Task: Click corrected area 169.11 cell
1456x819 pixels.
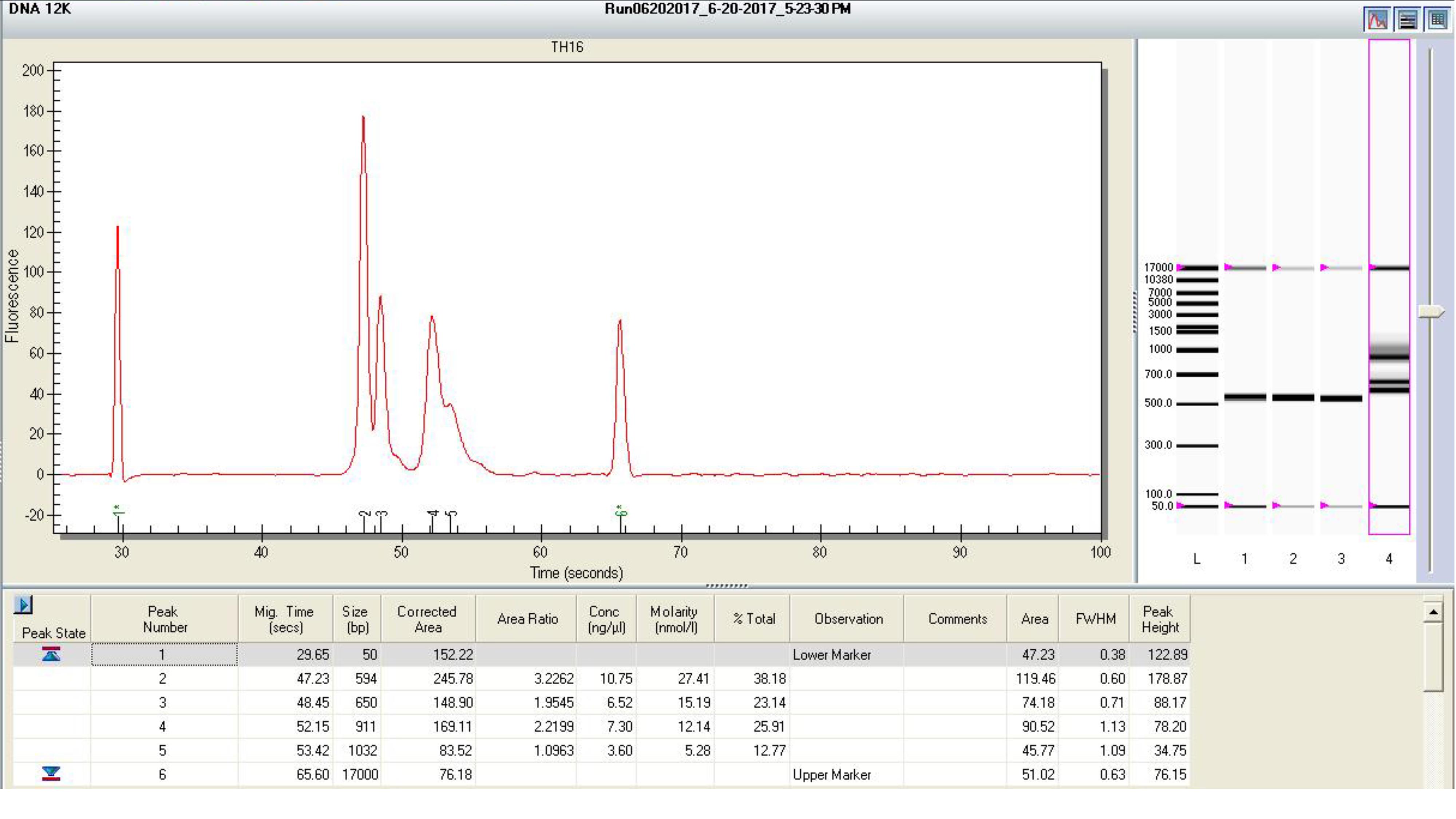Action: pos(428,726)
